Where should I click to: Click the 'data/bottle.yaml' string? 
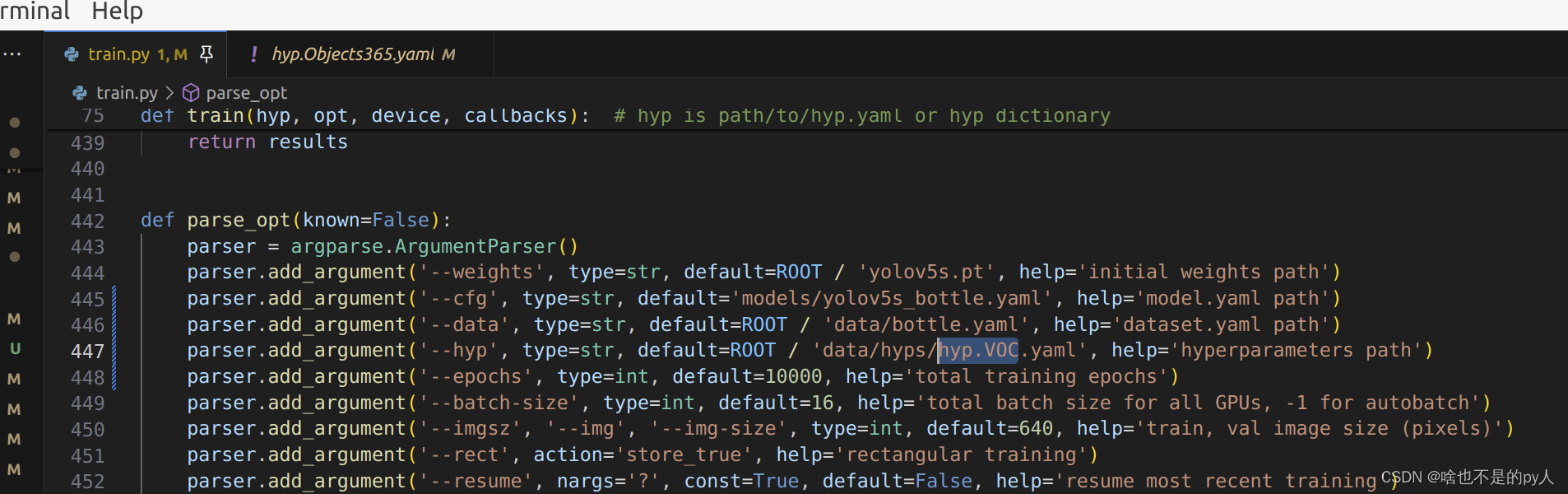[x=926, y=325]
